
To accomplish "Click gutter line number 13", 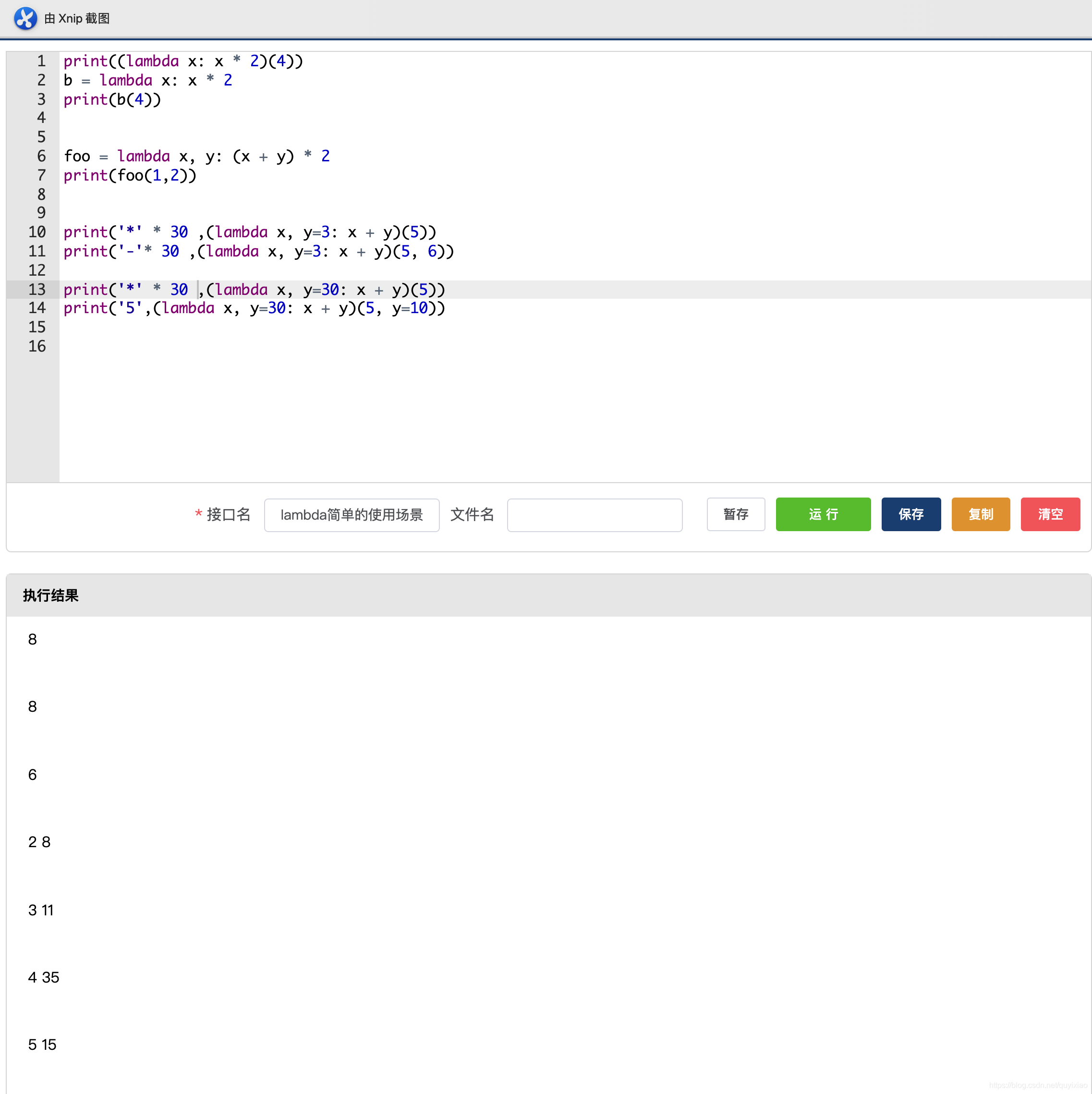I will [x=37, y=290].
